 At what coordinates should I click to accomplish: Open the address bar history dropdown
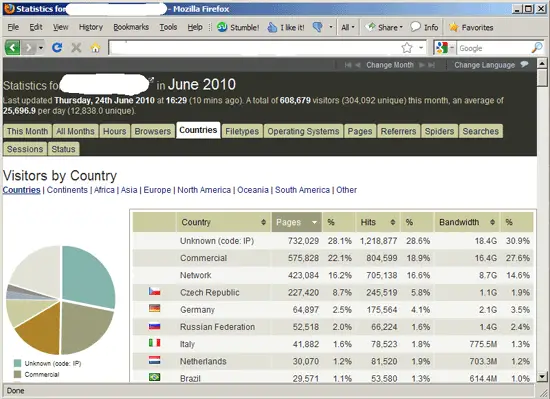click(421, 47)
